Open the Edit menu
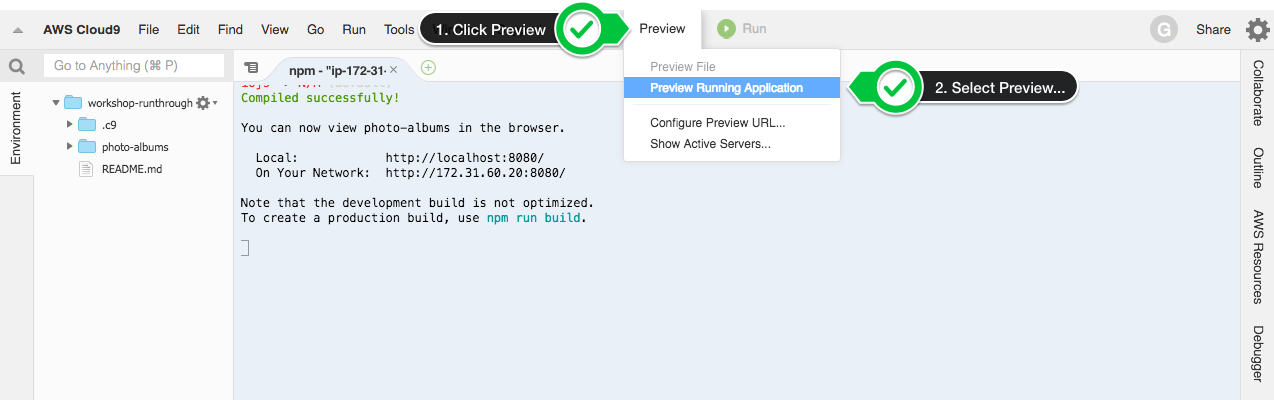This screenshot has width=1274, height=400. [188, 30]
